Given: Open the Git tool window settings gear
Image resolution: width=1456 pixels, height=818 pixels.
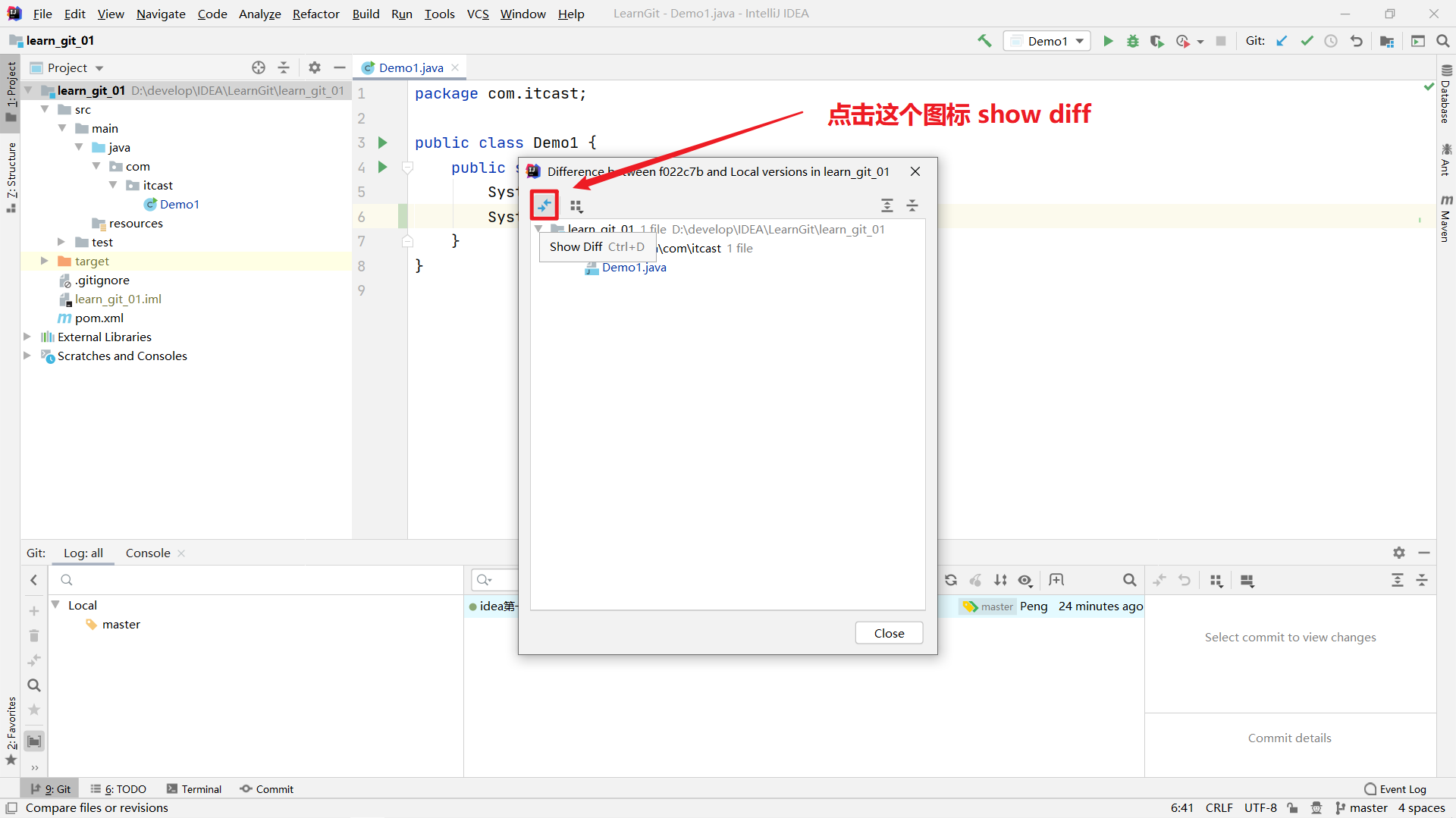Looking at the screenshot, I should click(1399, 553).
